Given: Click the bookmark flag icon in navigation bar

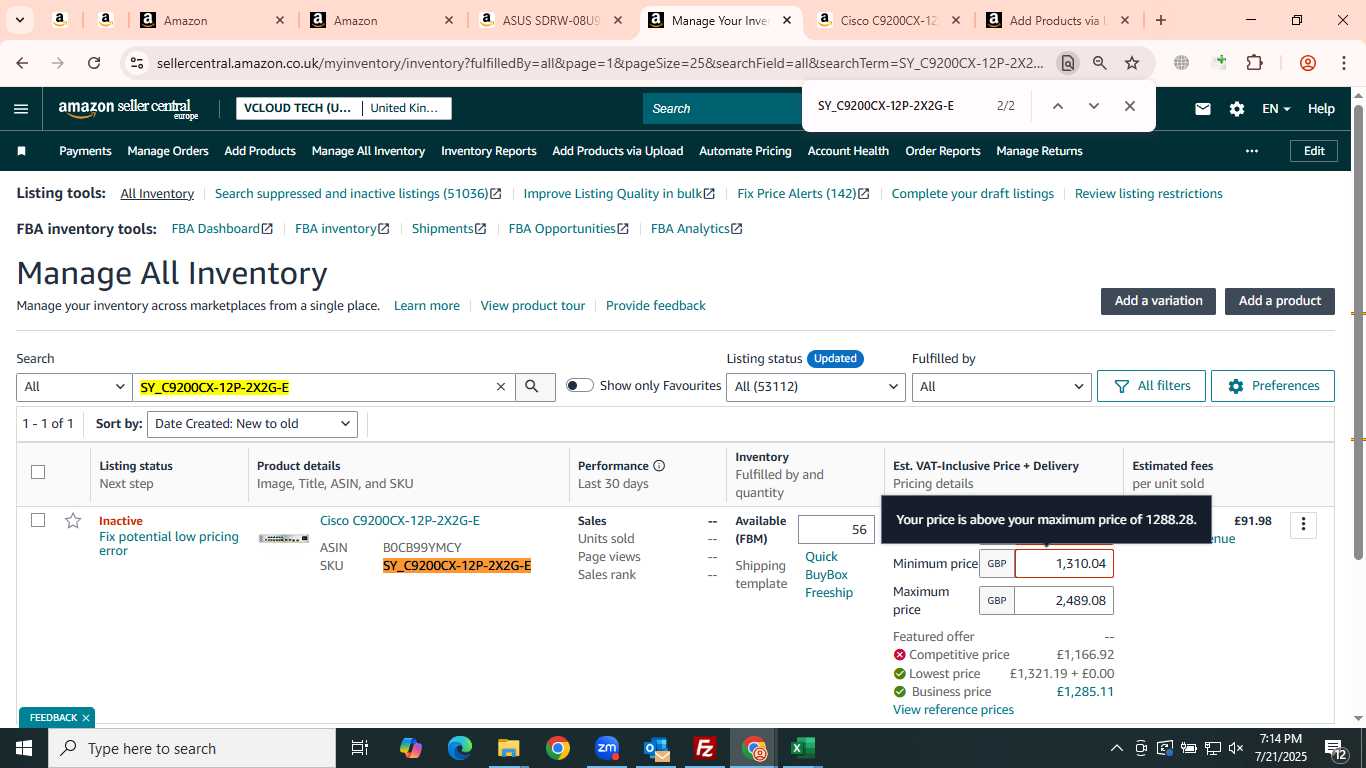Looking at the screenshot, I should (21, 151).
